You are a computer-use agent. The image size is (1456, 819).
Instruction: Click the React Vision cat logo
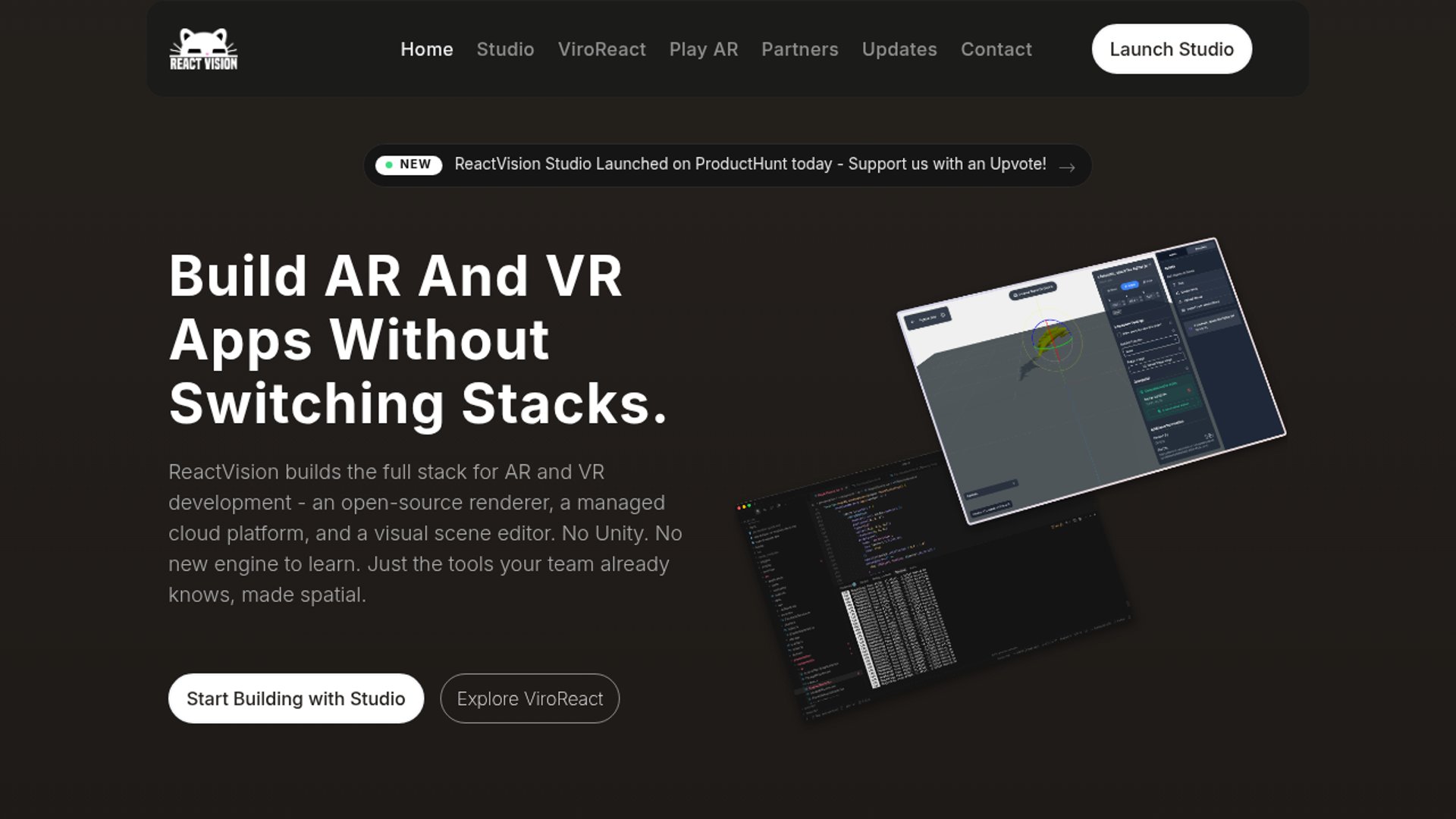(203, 49)
